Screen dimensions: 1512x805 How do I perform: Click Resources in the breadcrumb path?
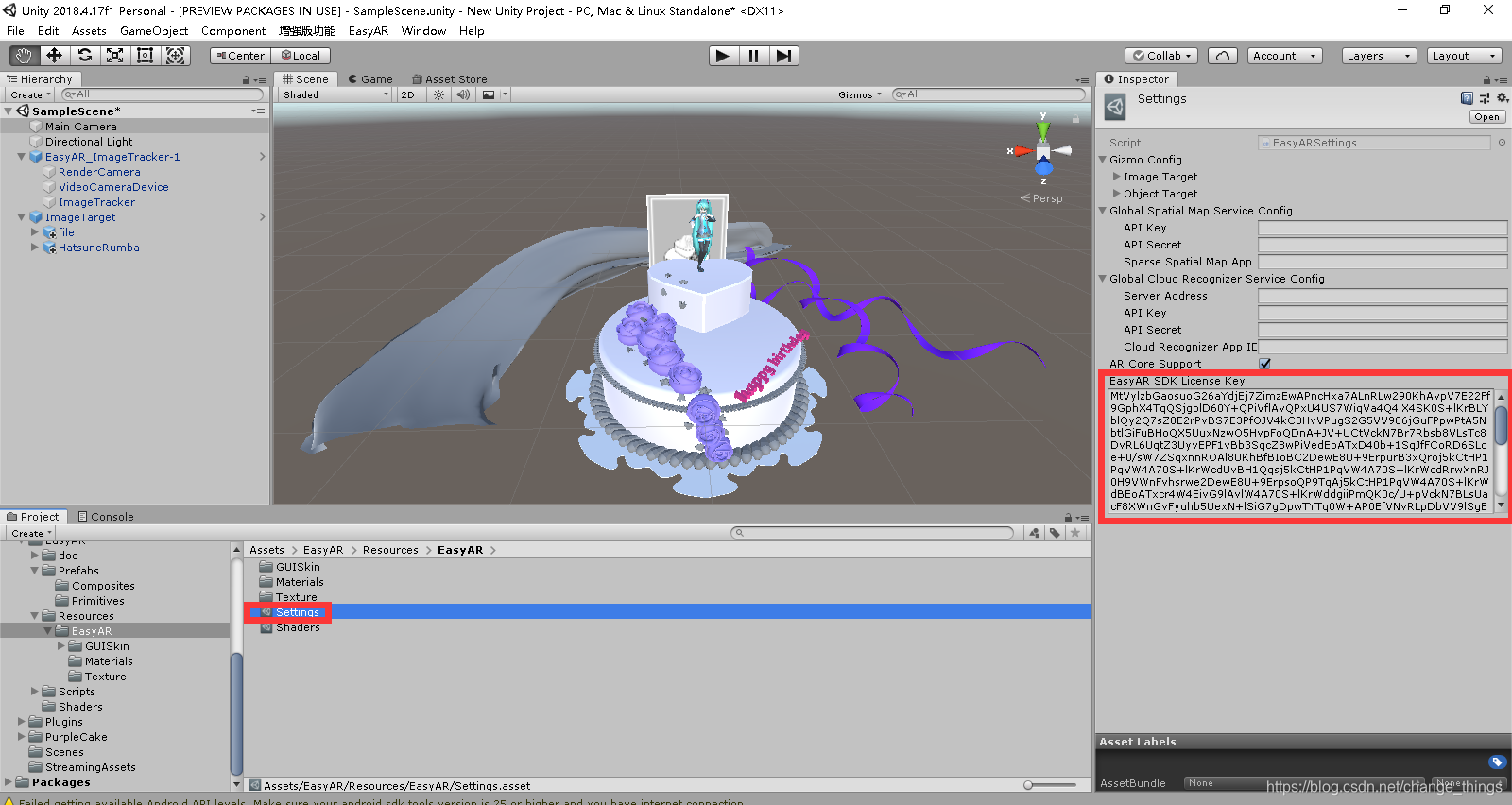(390, 550)
